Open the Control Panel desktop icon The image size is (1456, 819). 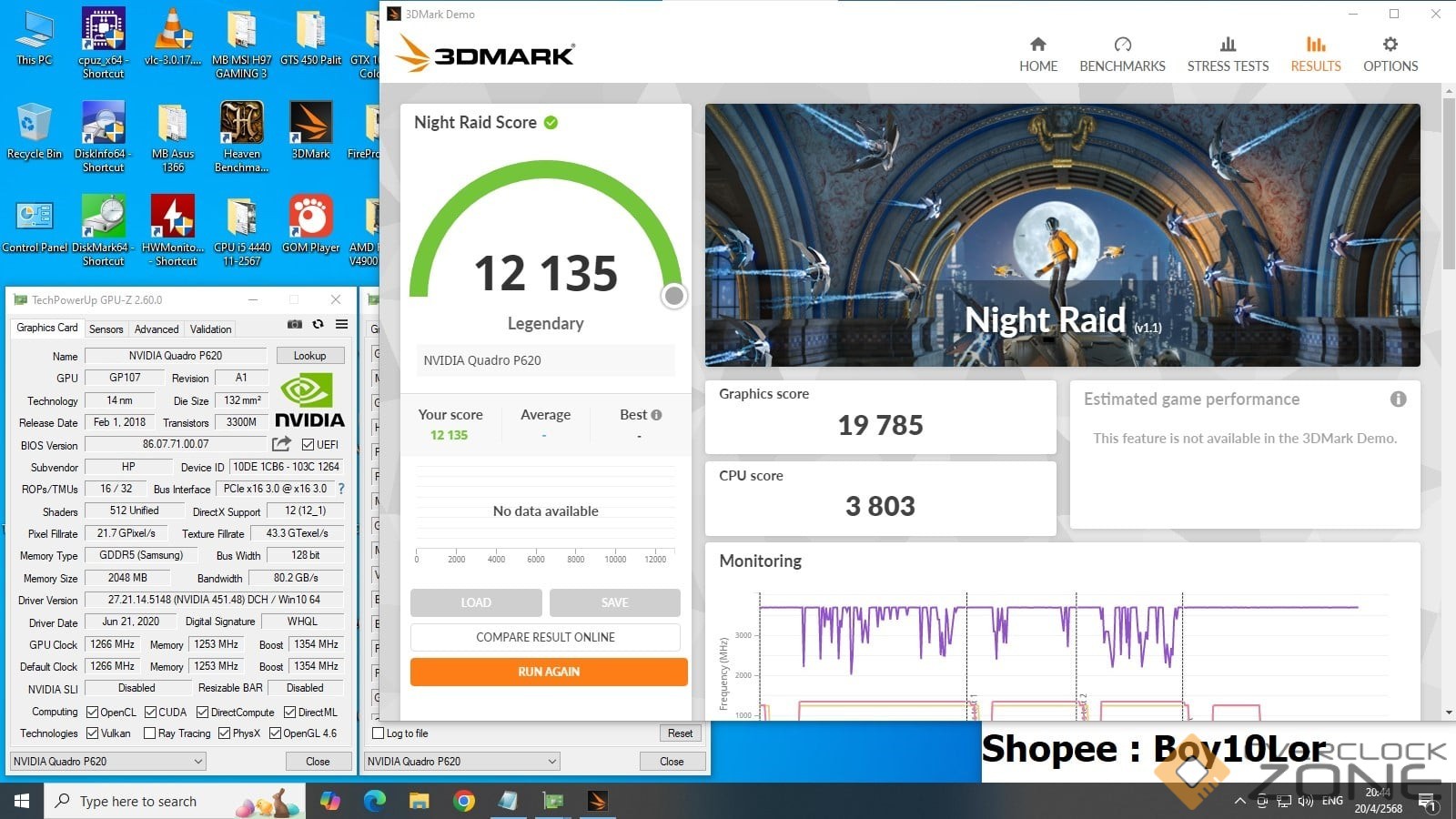(x=35, y=225)
